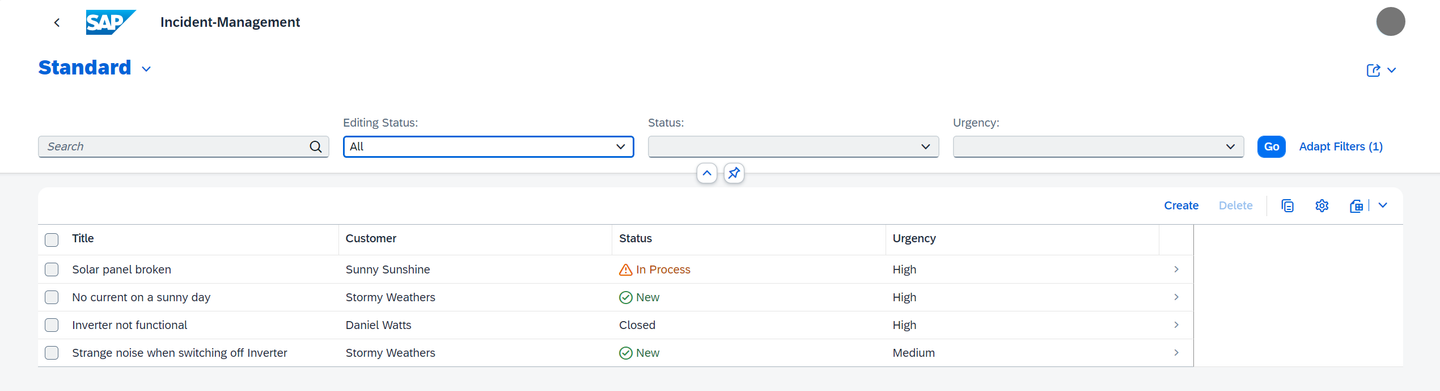Open Strange noise incident details arrow
The height and width of the screenshot is (391, 1440).
pyautogui.click(x=1176, y=353)
